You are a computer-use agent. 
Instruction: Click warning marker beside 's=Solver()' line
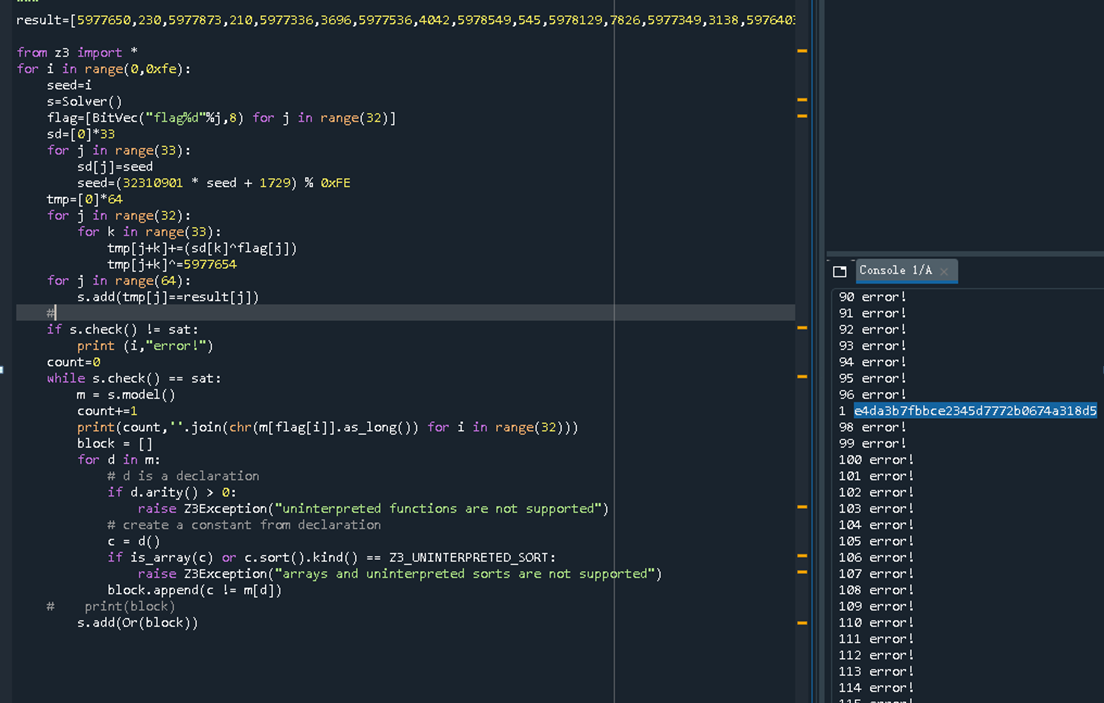[x=802, y=99]
